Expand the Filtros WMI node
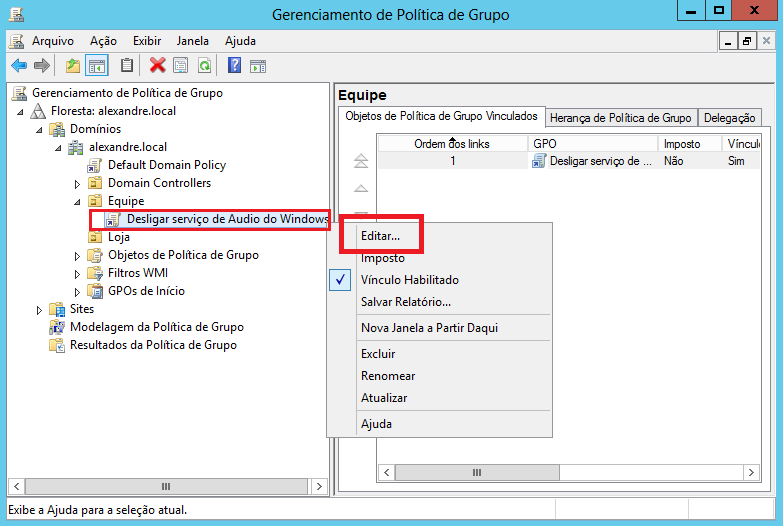Screen dimensions: 783x526 (x=77, y=274)
